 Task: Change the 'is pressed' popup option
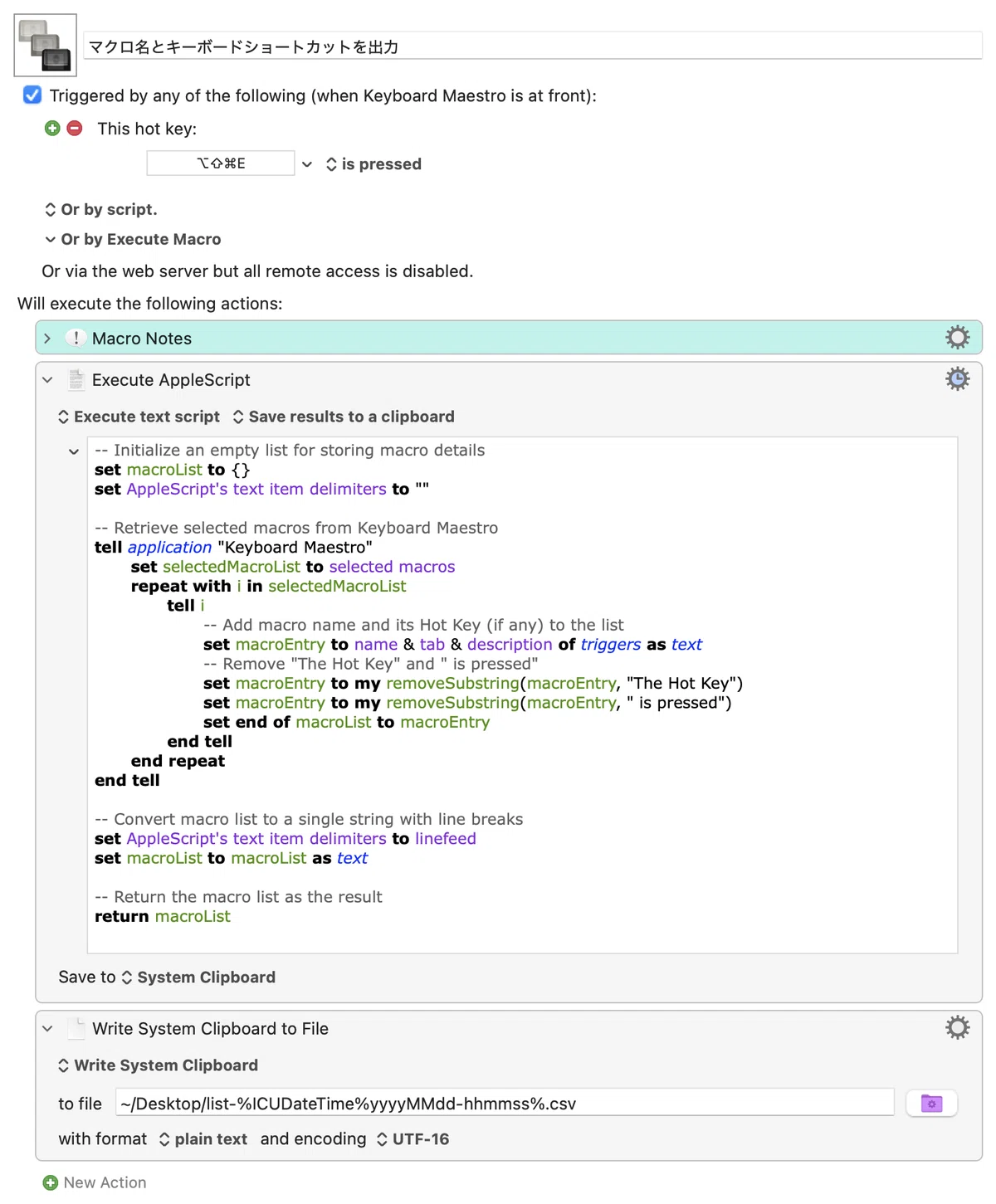(x=374, y=164)
